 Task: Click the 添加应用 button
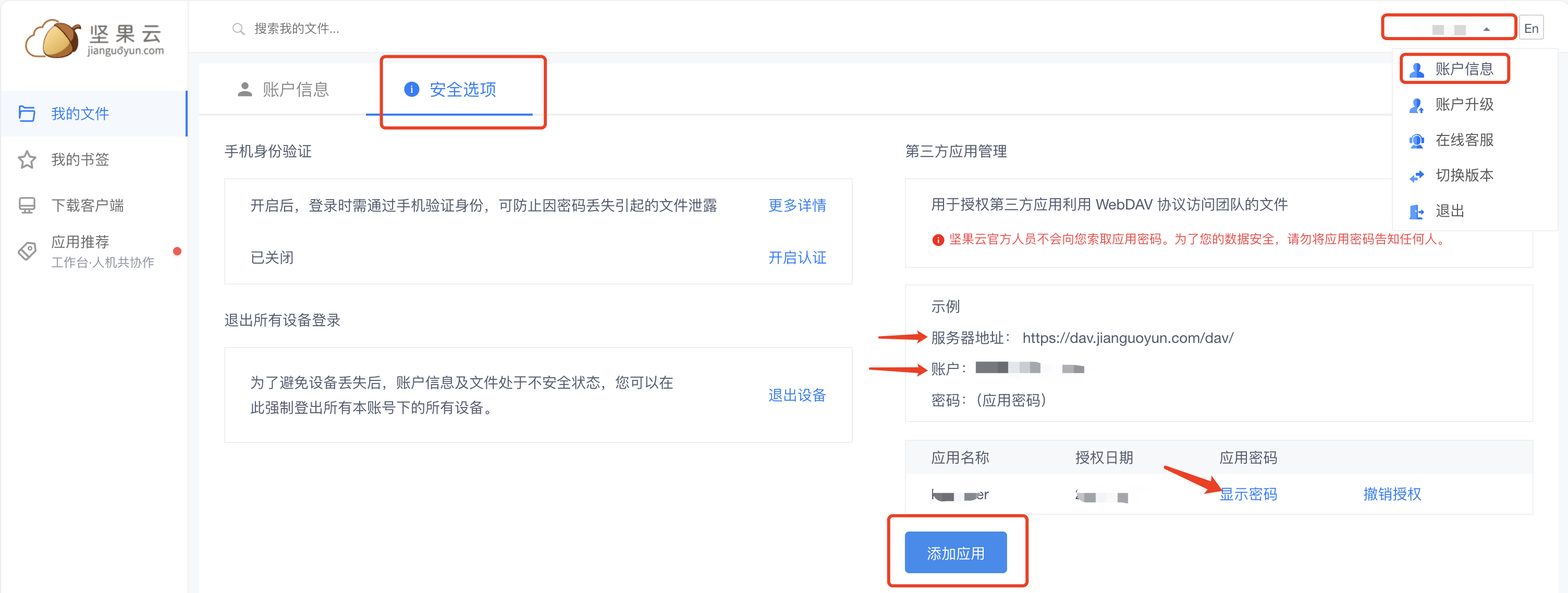955,552
